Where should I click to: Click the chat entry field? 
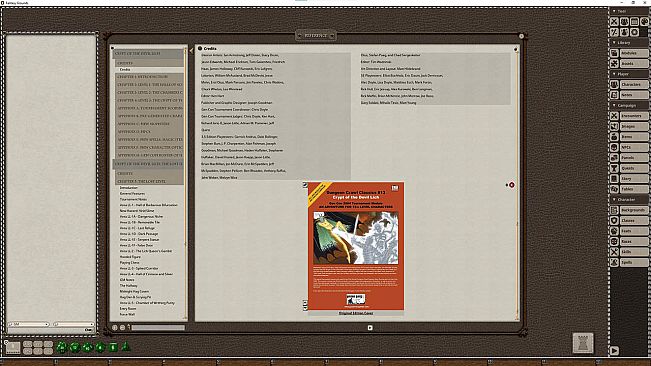click(51, 330)
